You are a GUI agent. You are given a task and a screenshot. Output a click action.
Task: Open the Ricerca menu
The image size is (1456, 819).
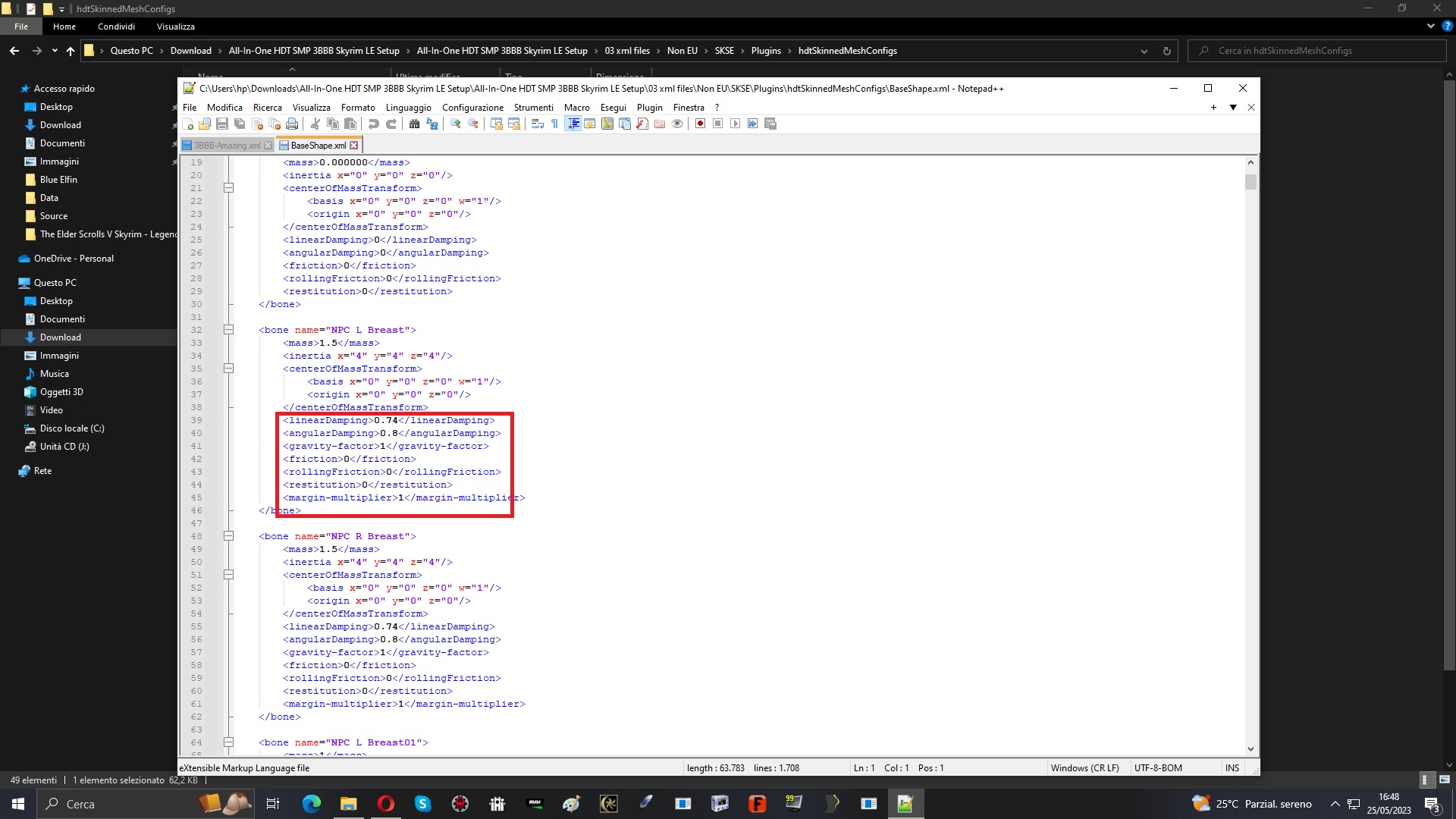267,108
